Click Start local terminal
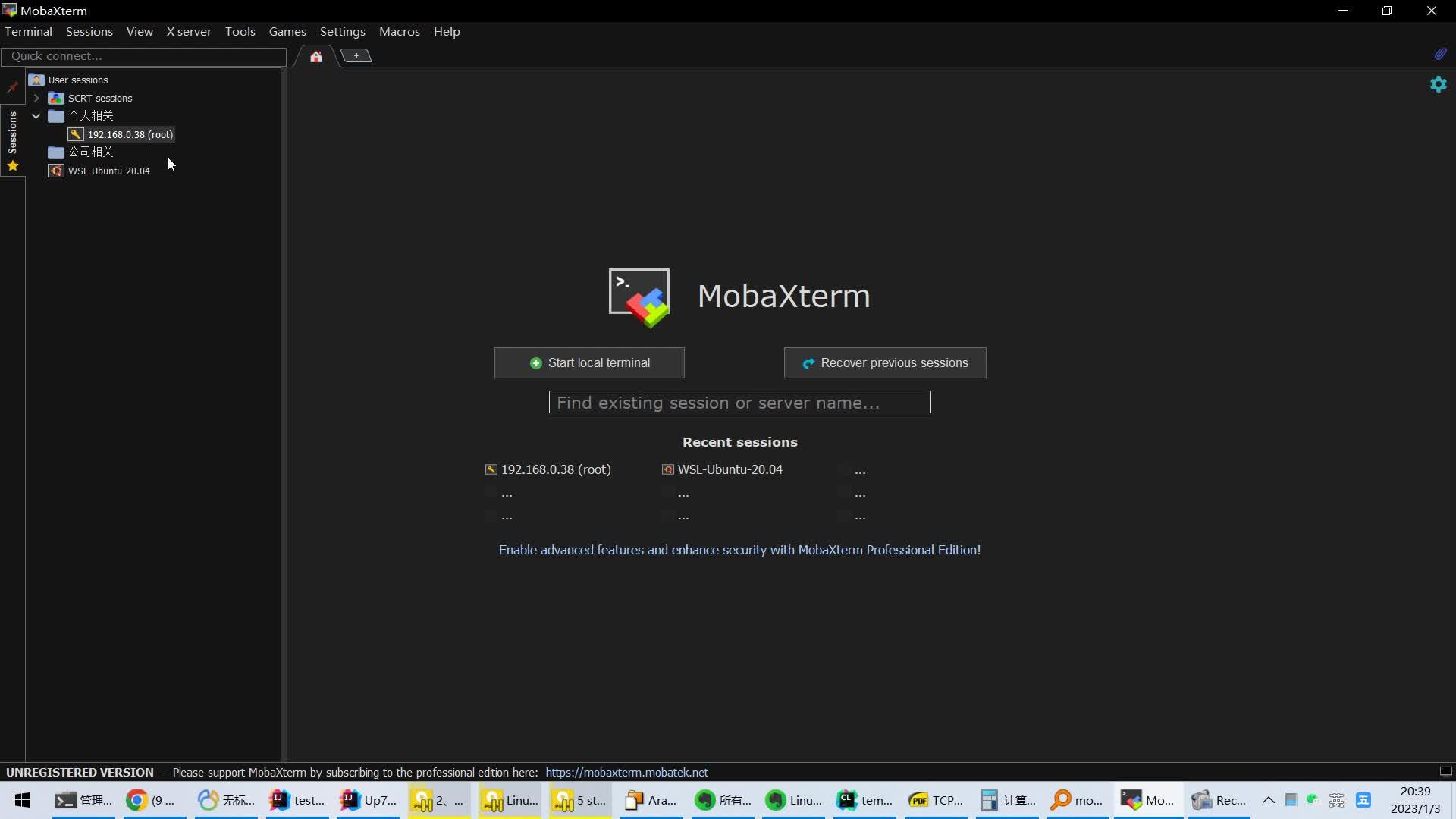Viewport: 1456px width, 819px height. [589, 362]
